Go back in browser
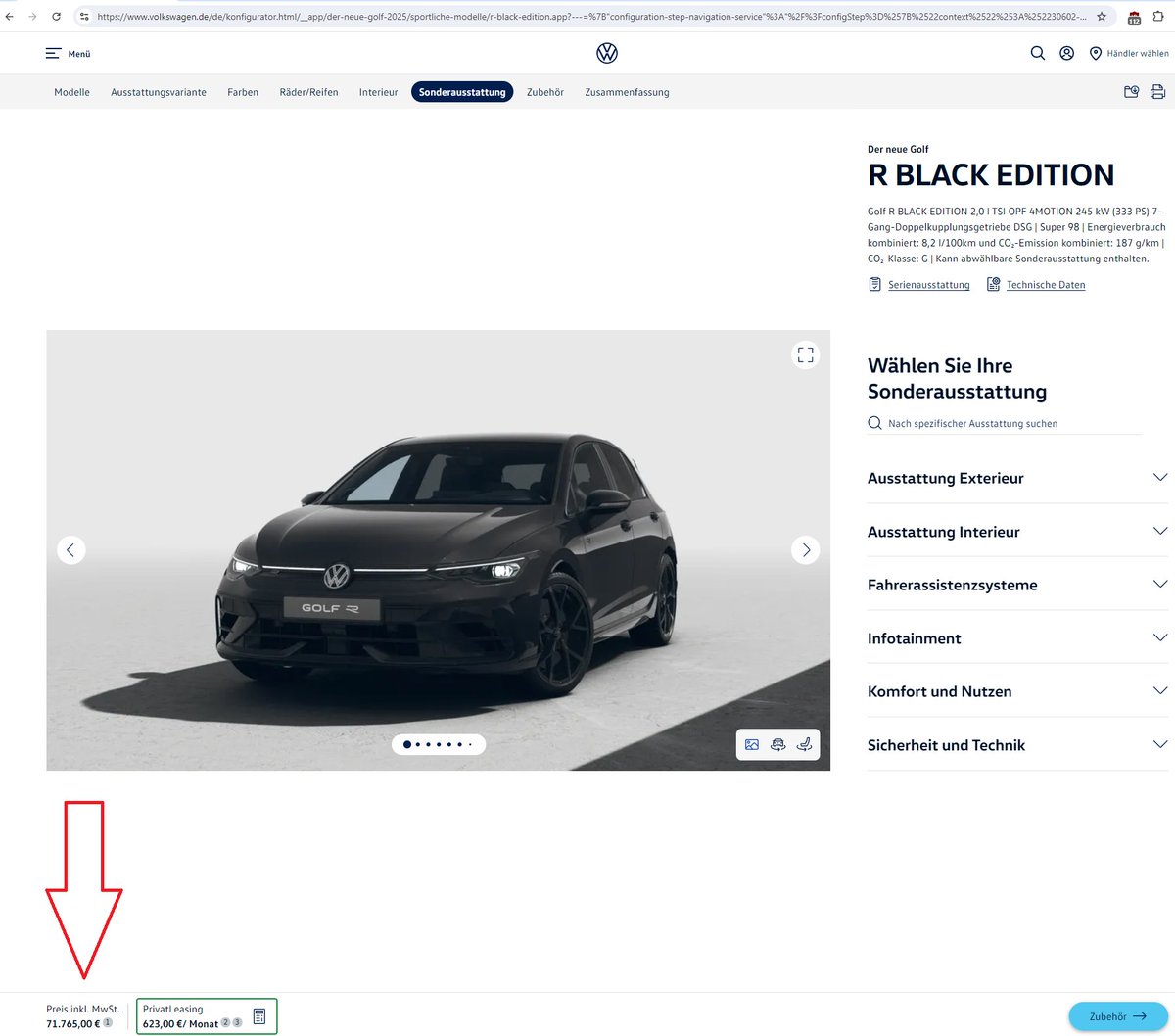This screenshot has width=1175, height=1036. pos(10,17)
